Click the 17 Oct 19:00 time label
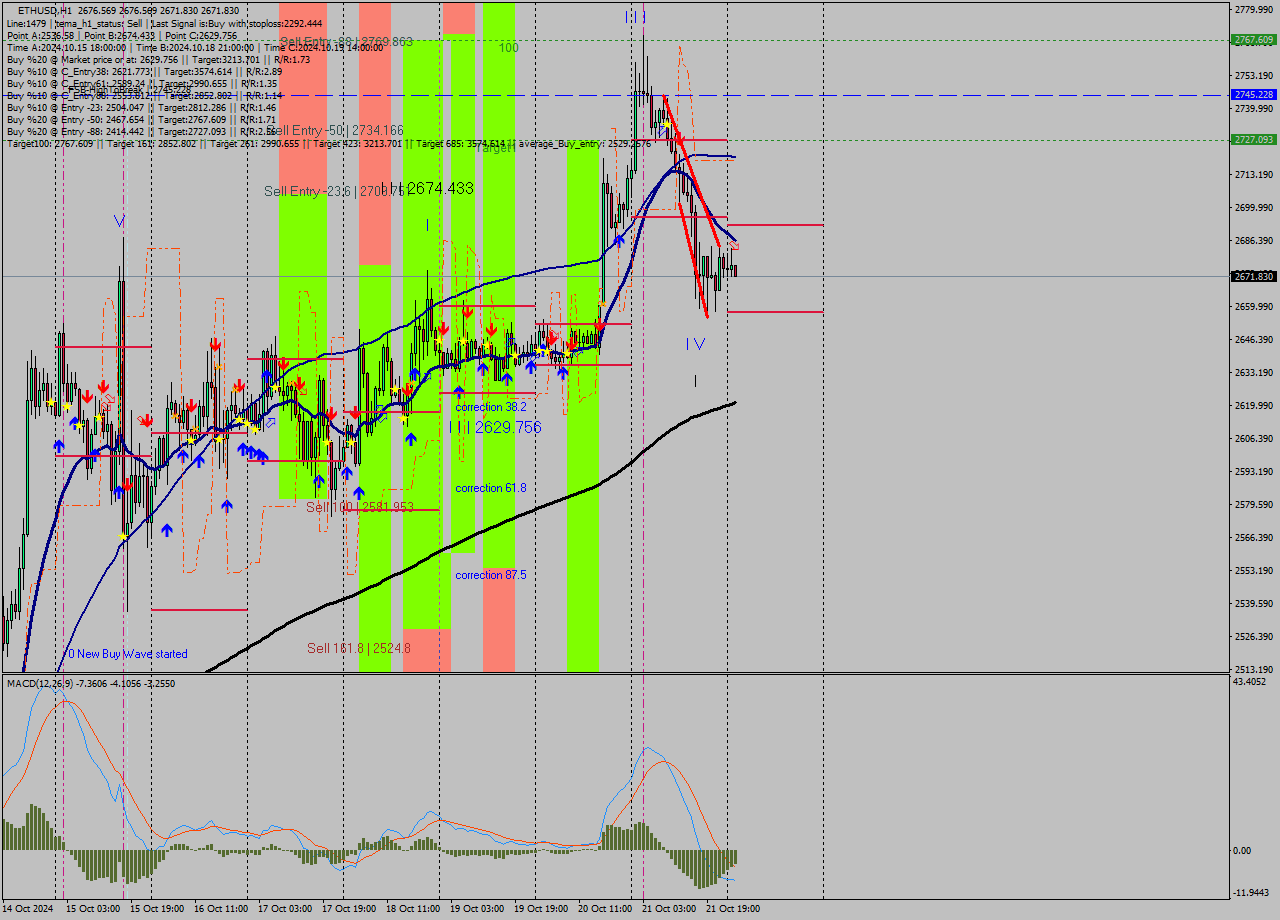 [349, 909]
